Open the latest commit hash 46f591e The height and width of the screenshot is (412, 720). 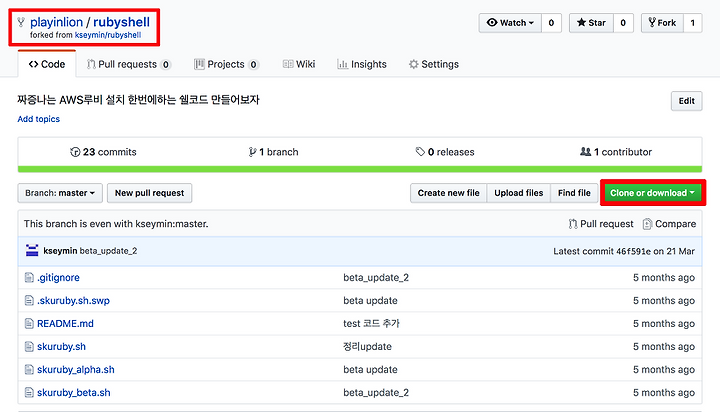tap(635, 251)
